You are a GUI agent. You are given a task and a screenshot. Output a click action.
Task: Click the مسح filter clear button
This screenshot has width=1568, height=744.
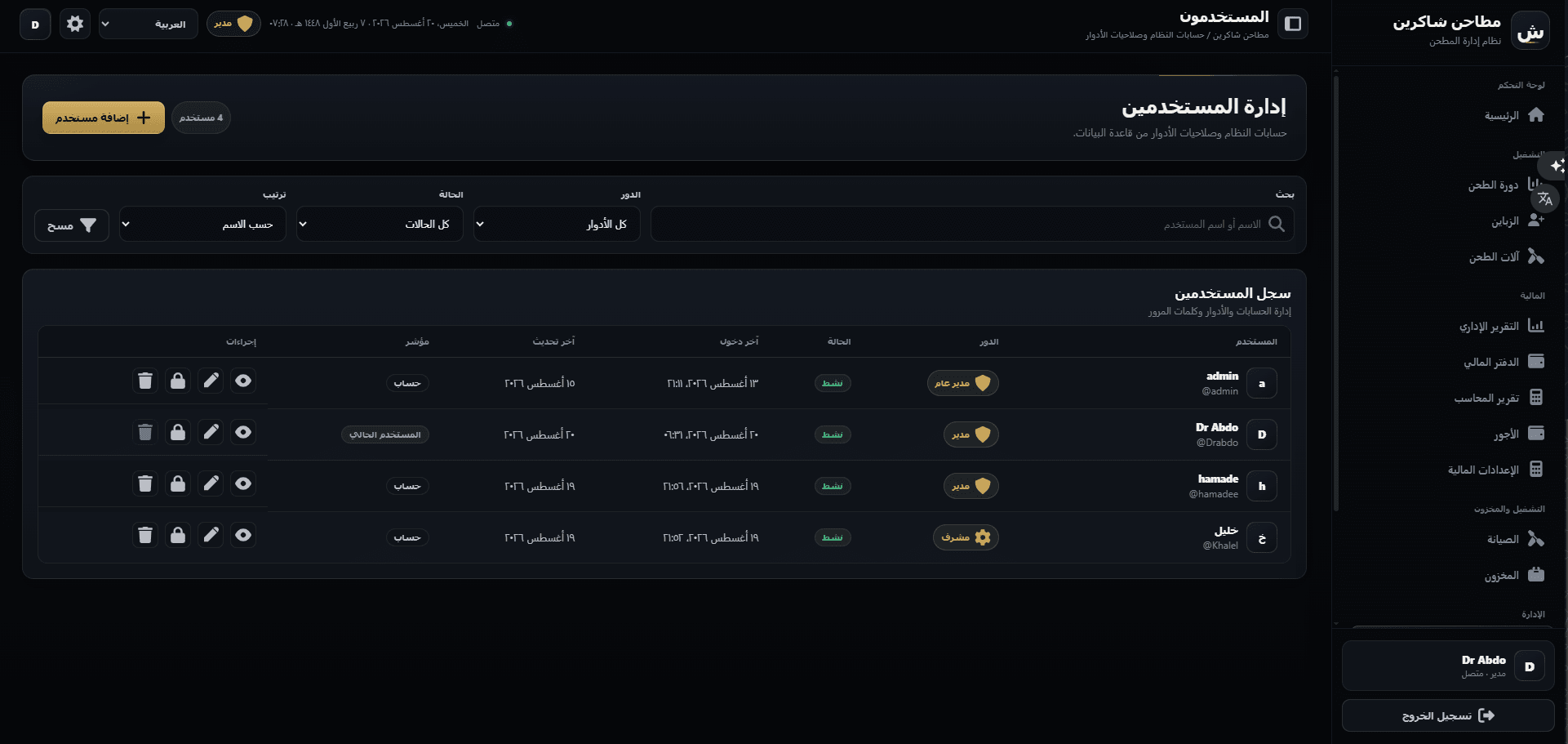point(72,225)
